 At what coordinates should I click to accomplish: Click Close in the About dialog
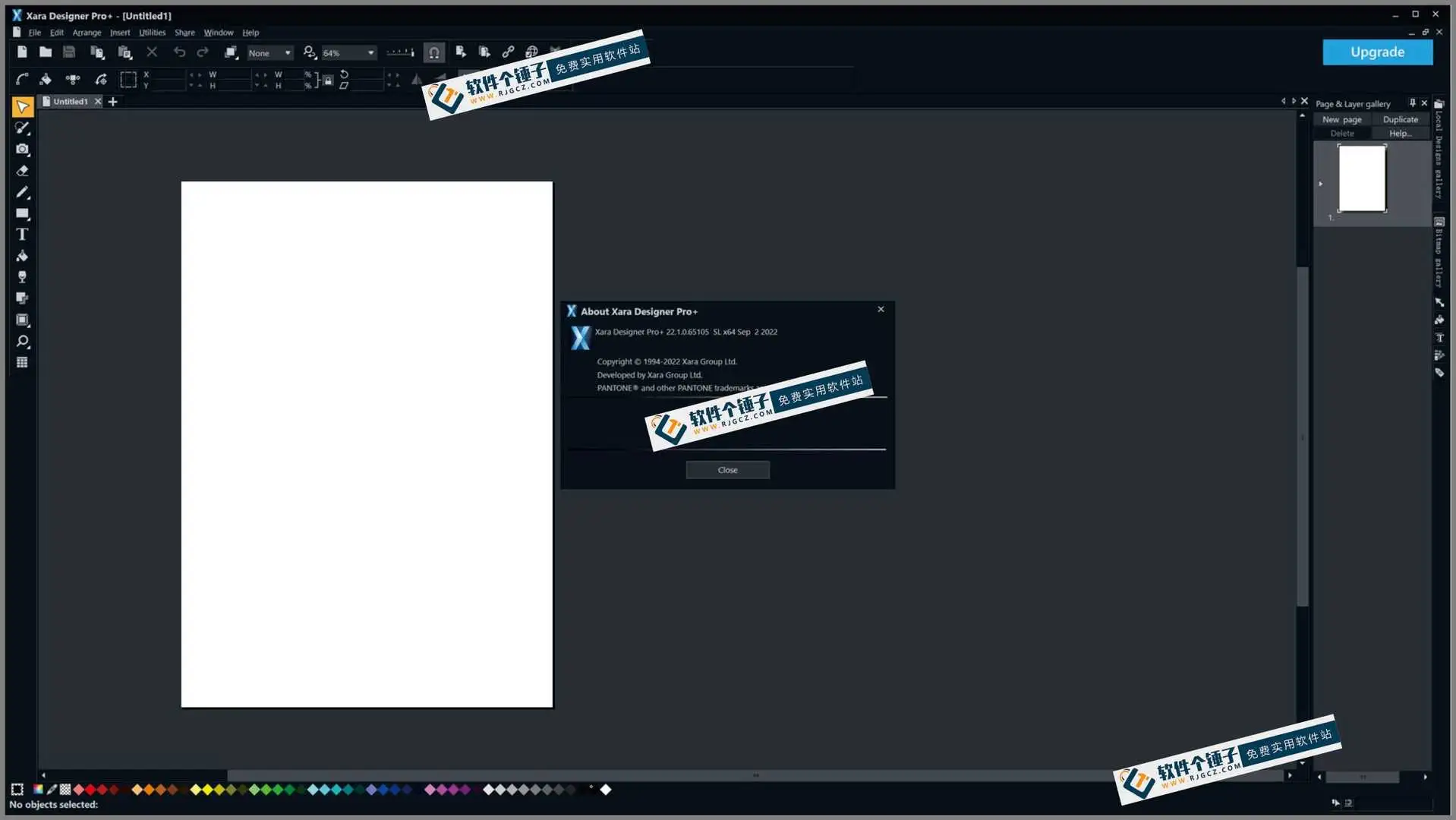tap(727, 470)
